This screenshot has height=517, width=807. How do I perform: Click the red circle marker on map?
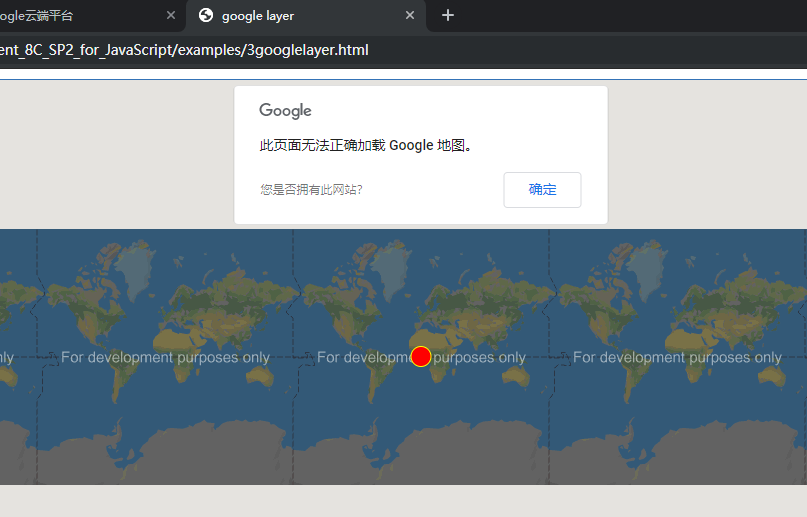coord(421,356)
